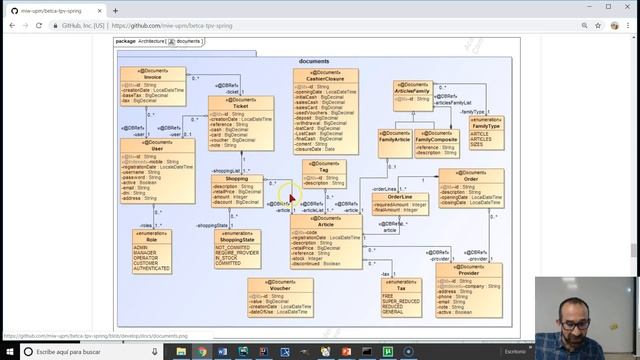Click the OrderLine class title
This screenshot has height=360, width=640.
point(400,197)
